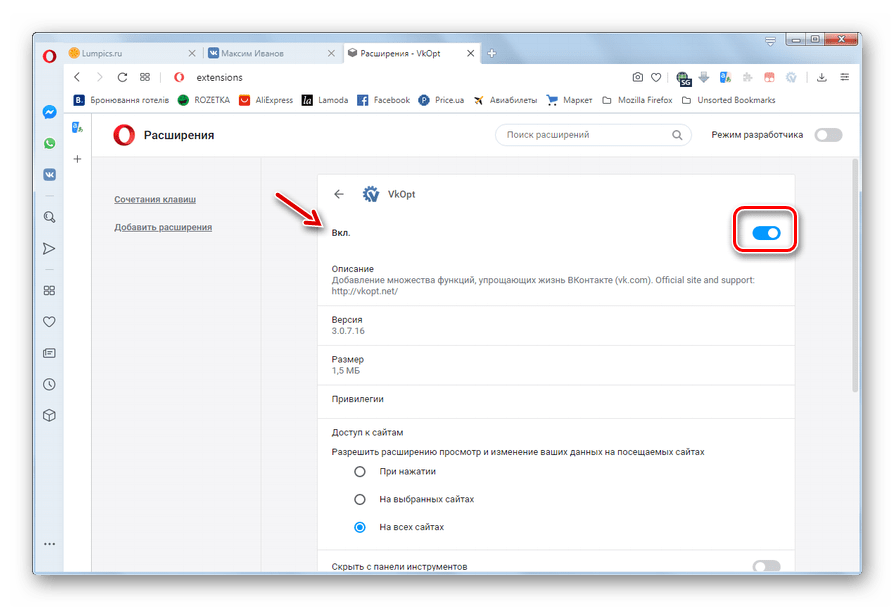The width and height of the screenshot is (895, 608).
Task: Click the translator icon in the sidebar panel
Action: pos(78,127)
